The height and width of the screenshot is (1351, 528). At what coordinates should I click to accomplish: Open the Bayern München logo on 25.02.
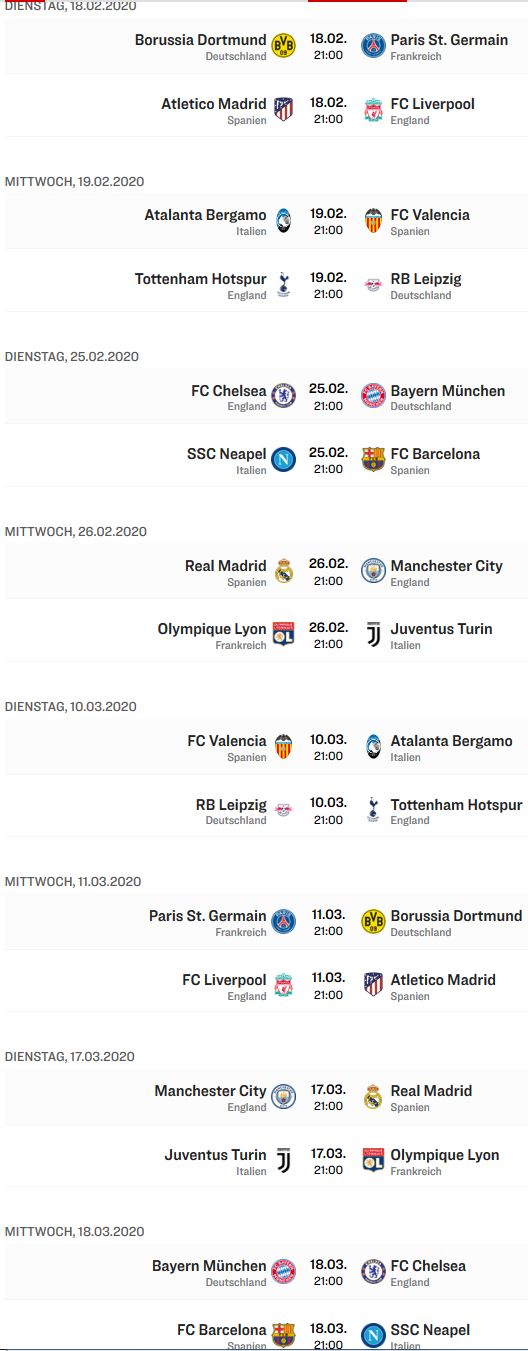pos(373,395)
